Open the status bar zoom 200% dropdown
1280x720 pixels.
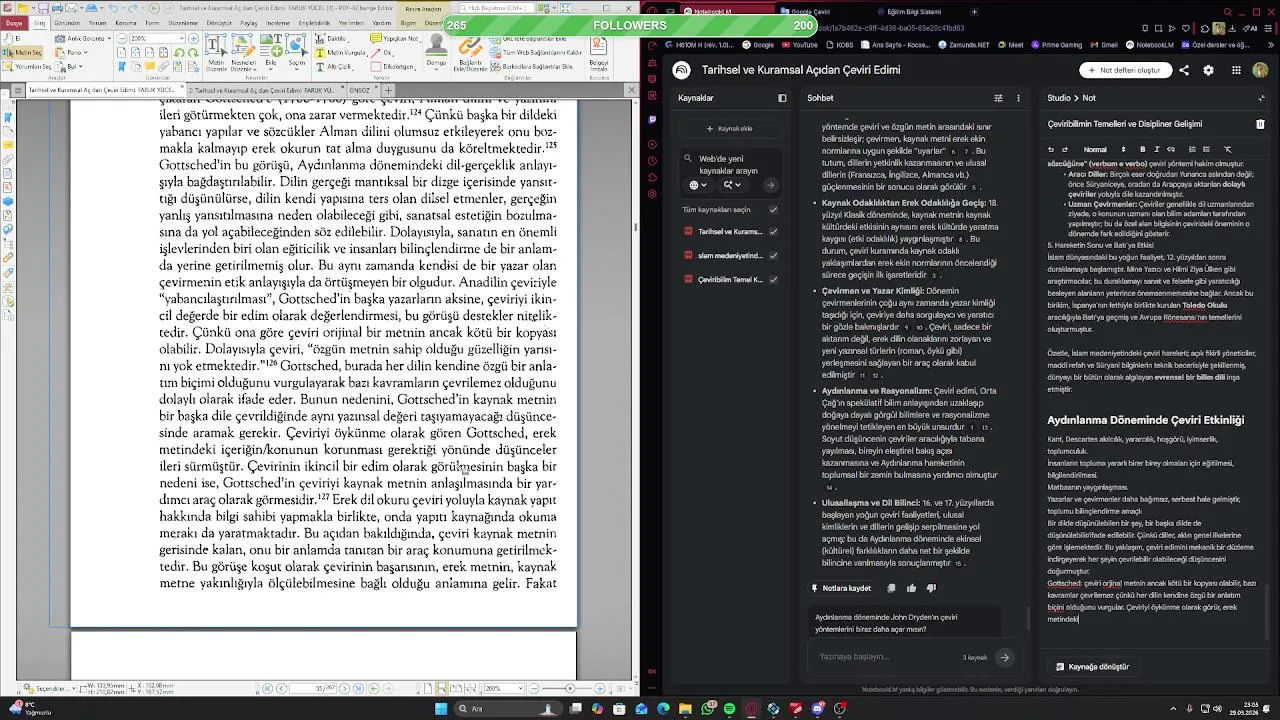(520, 688)
